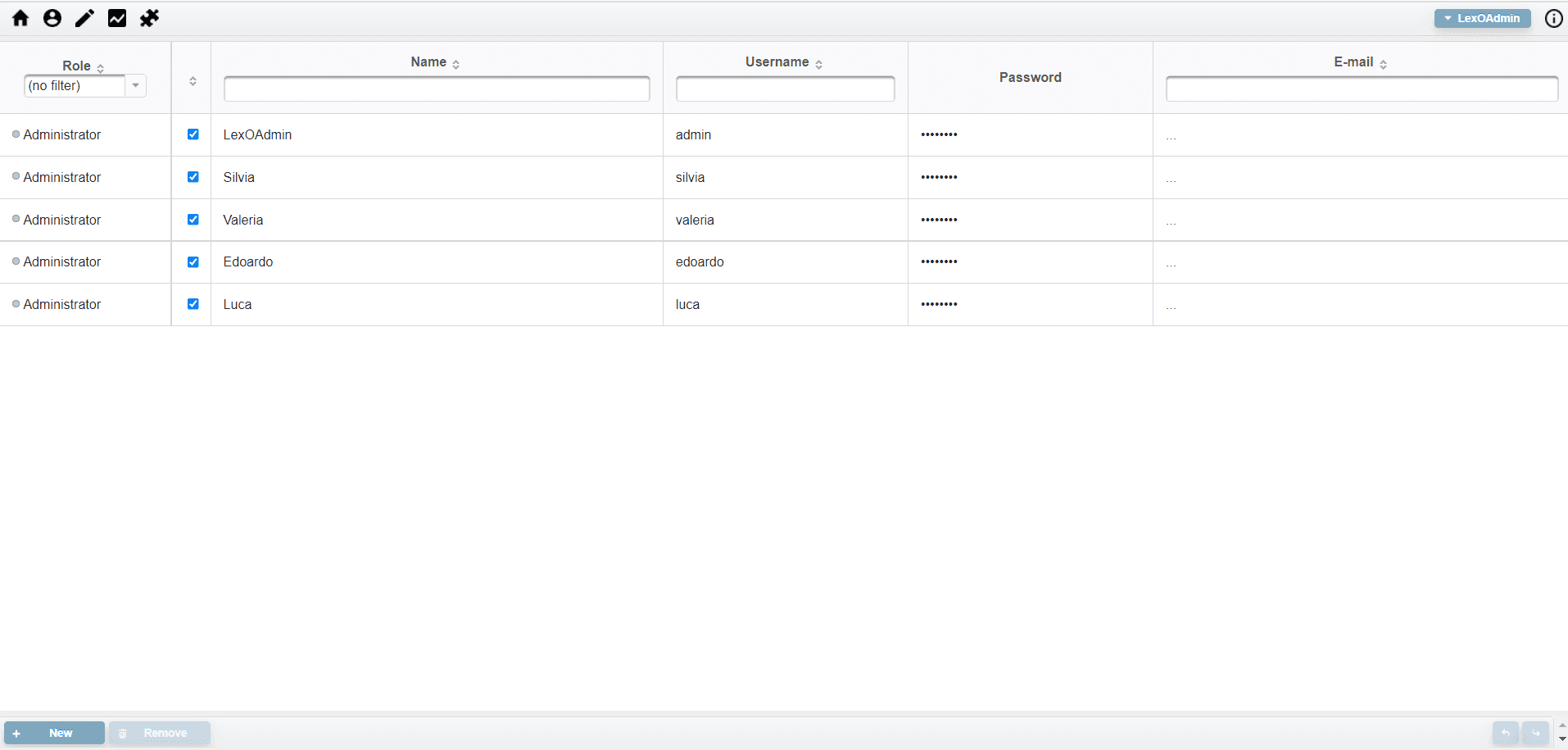
Task: Uncheck the checkbox in Silvia's row
Action: pos(193,177)
